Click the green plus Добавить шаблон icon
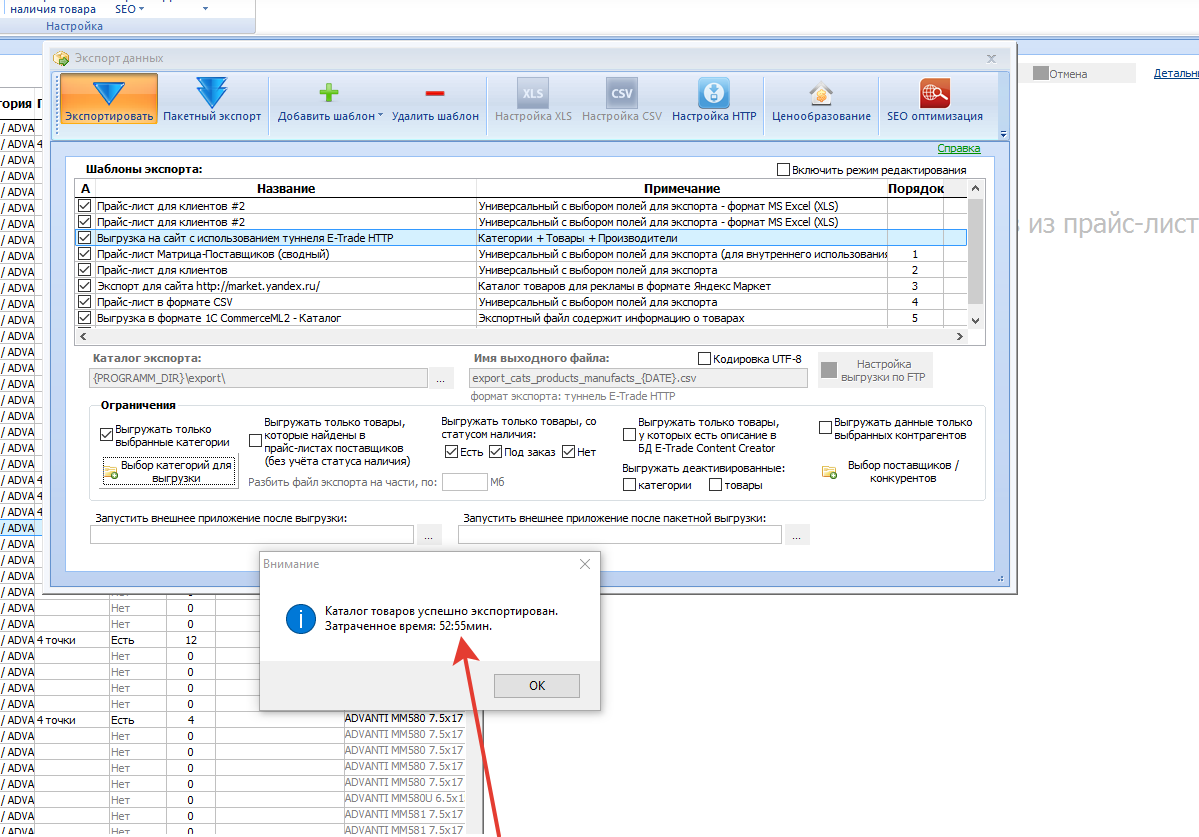Image resolution: width=1199 pixels, height=837 pixels. [329, 93]
